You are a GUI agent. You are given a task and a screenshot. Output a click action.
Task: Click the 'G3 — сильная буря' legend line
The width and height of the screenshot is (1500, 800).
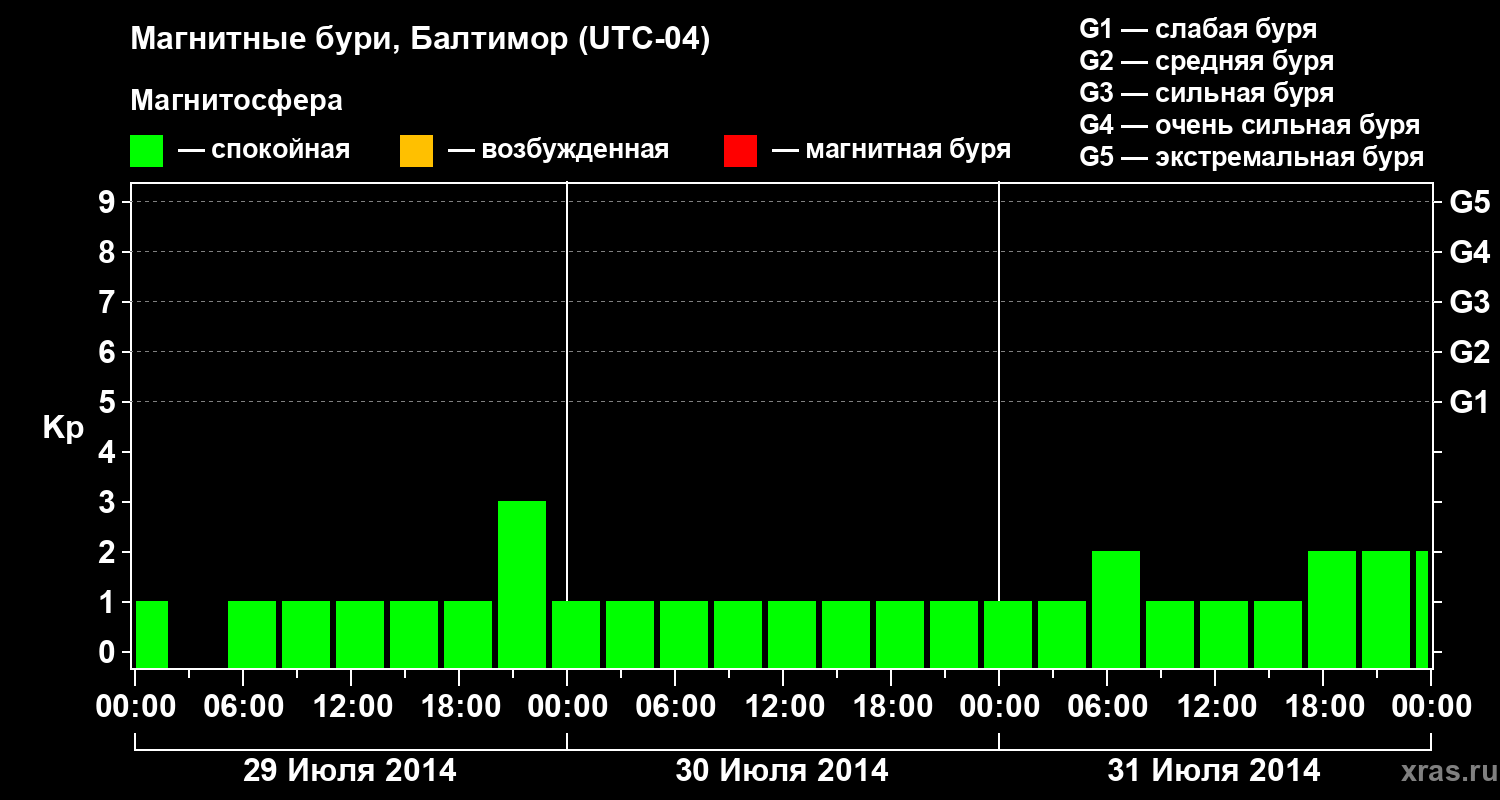point(1206,93)
